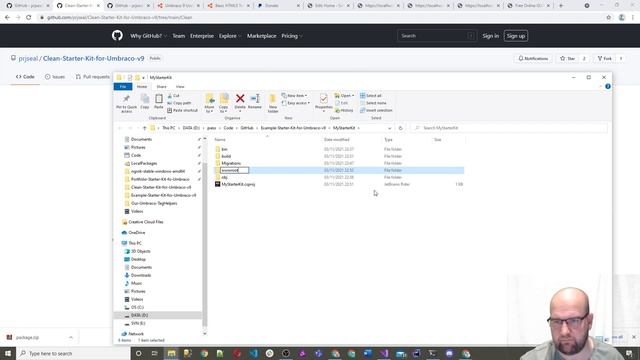Open Why GitHub? dropdown menu
This screenshot has height=360, width=640.
(x=149, y=36)
